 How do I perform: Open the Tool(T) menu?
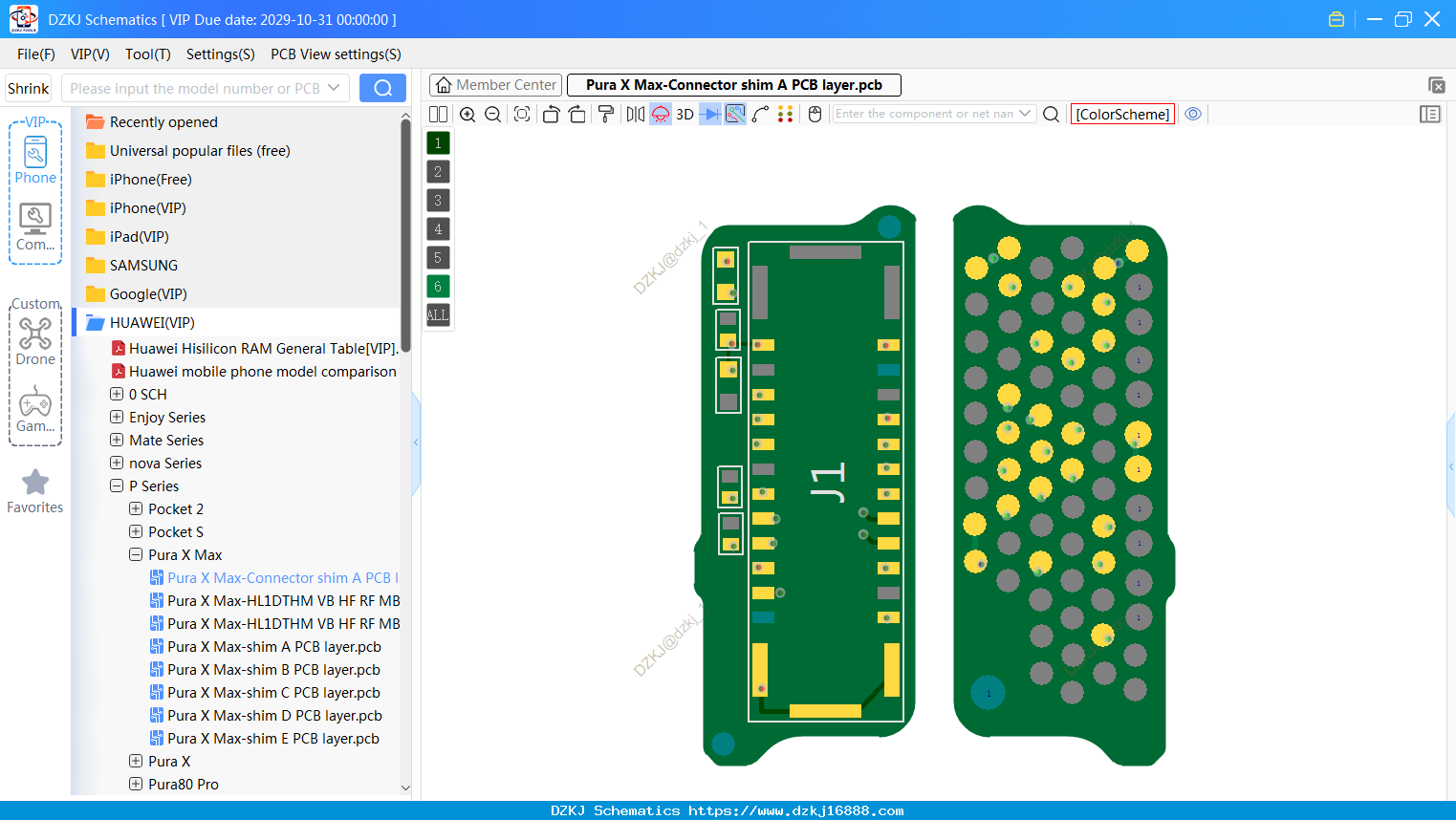[148, 54]
